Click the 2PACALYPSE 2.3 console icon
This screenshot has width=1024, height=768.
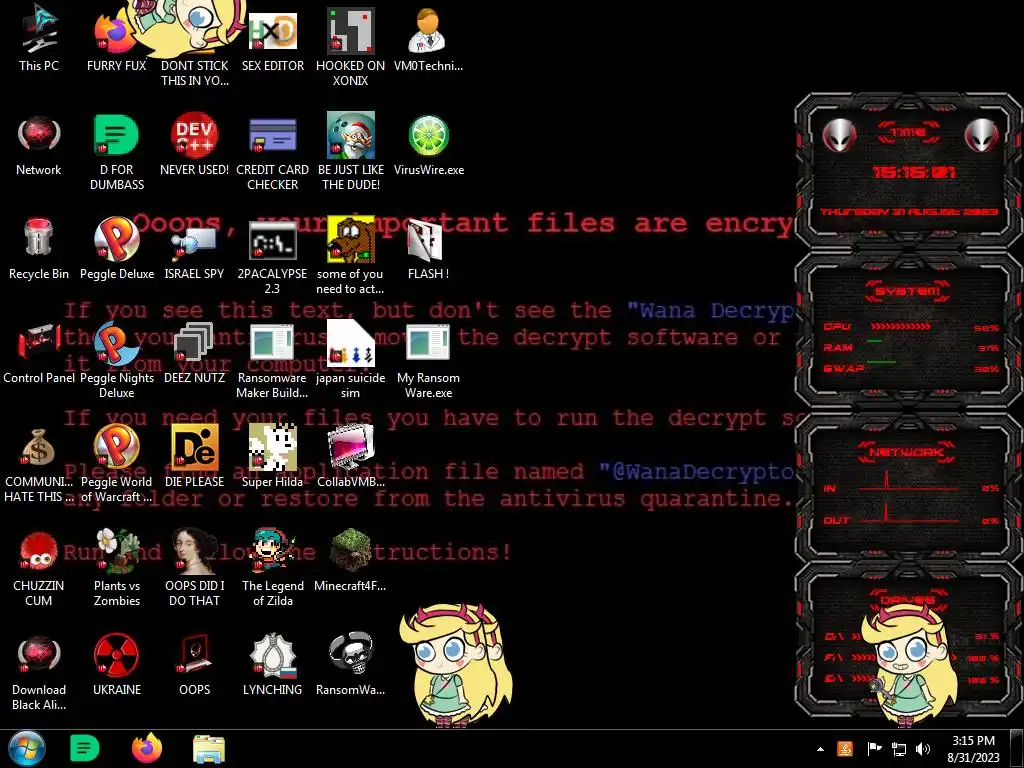click(x=272, y=256)
